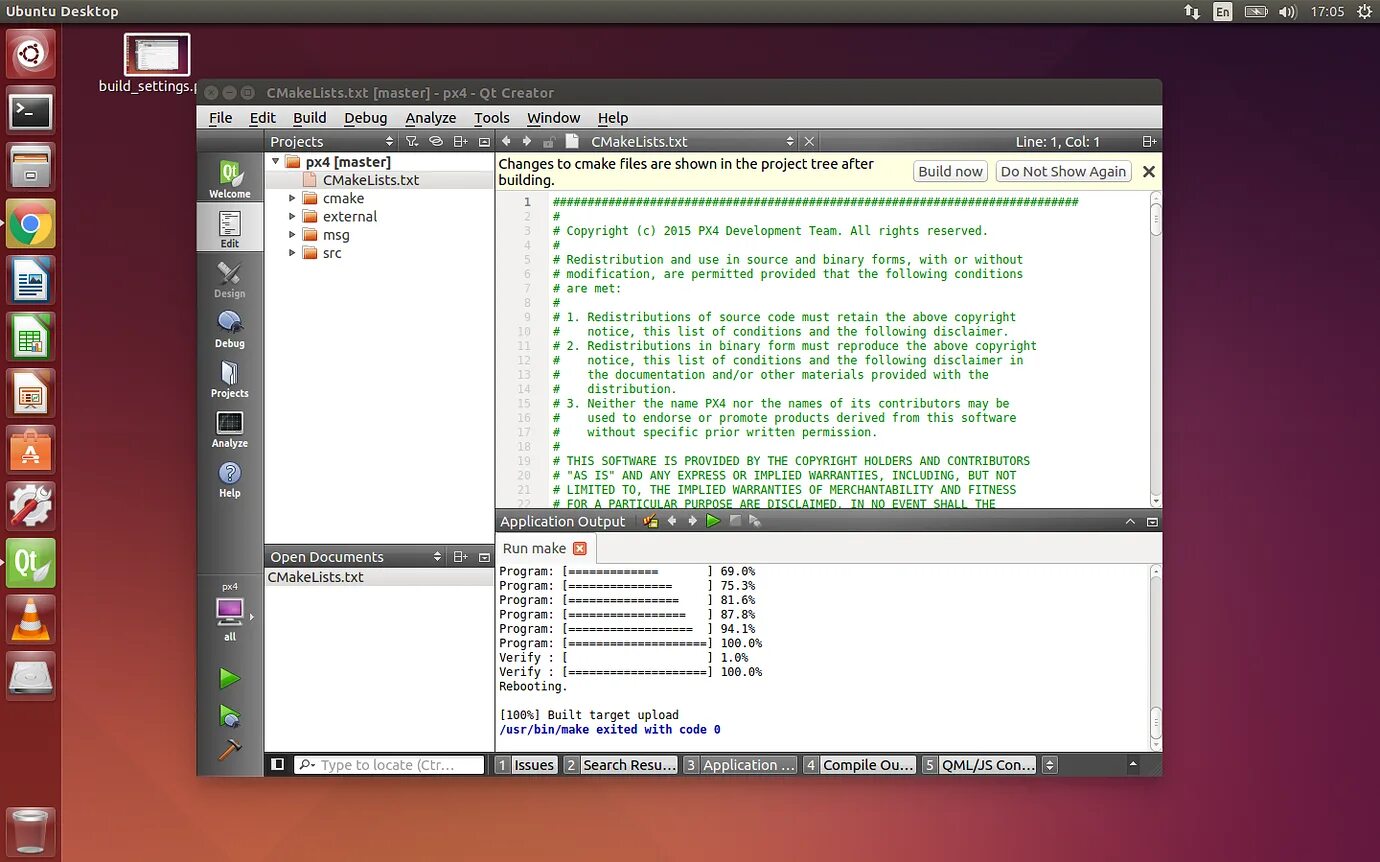1380x862 pixels.
Task: Split the Open Documents panel
Action: pyautogui.click(x=461, y=557)
